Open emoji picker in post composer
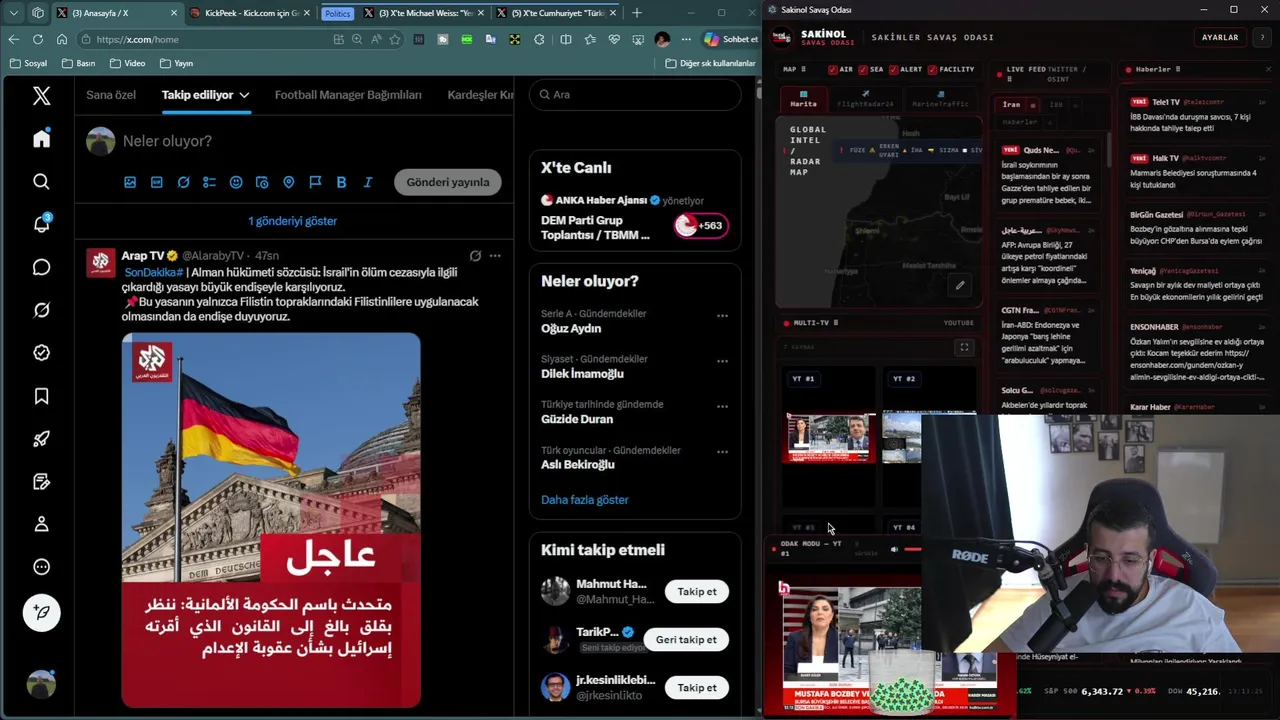 236,182
